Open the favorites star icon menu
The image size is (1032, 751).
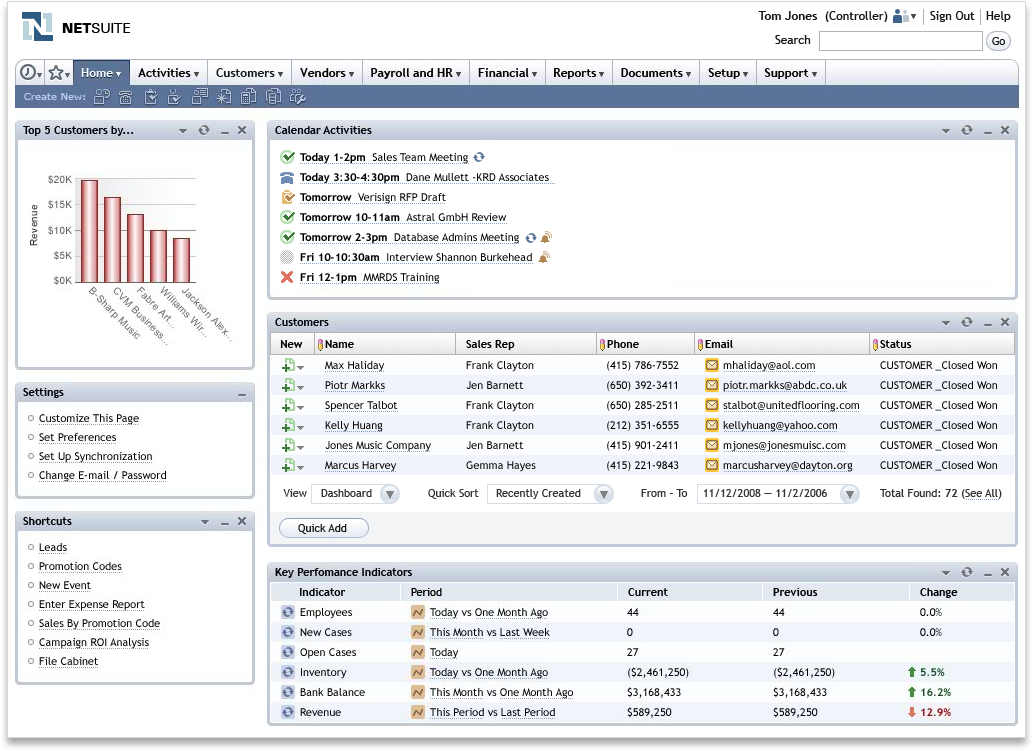pos(59,72)
